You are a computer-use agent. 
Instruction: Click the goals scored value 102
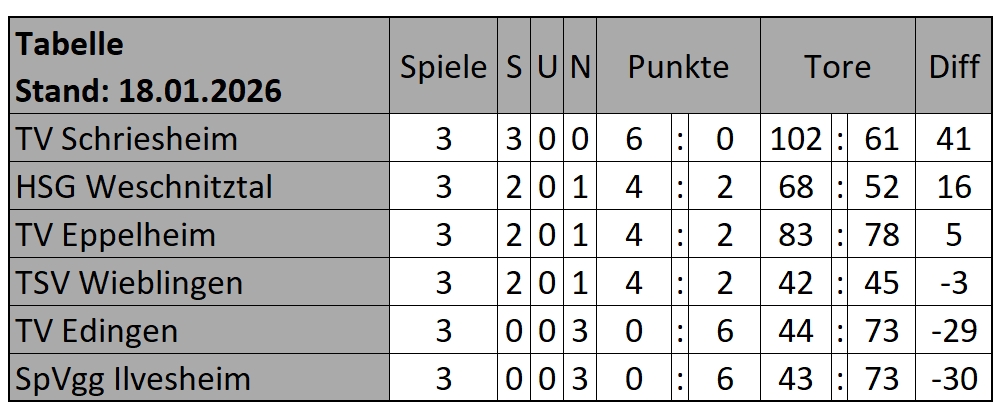(796, 138)
